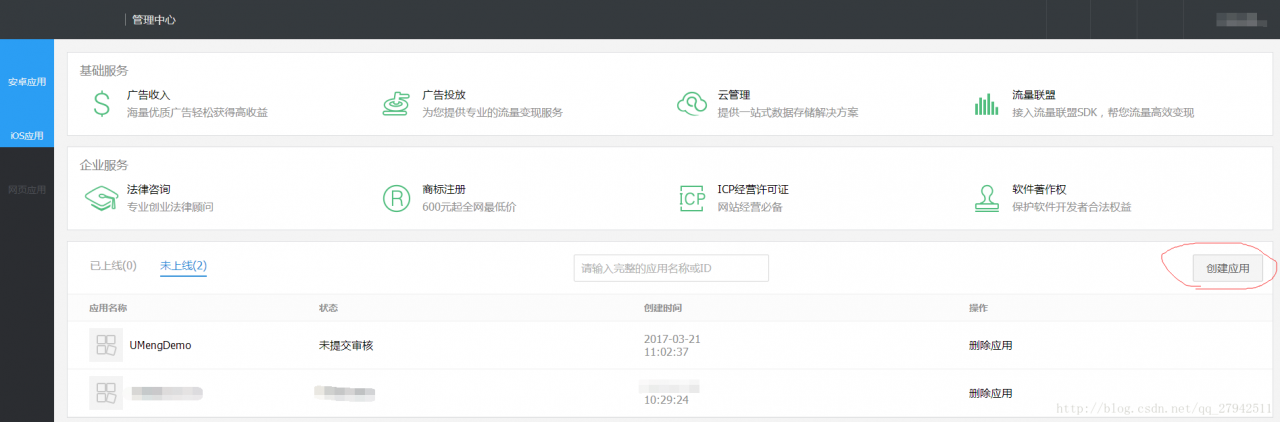Open the 商标注册 service title

coord(443,189)
